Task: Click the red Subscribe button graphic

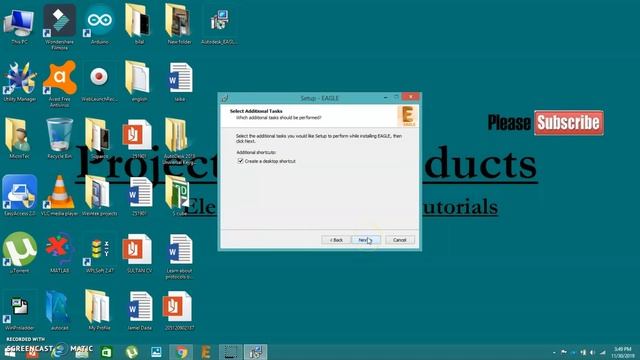Action: 569,122
